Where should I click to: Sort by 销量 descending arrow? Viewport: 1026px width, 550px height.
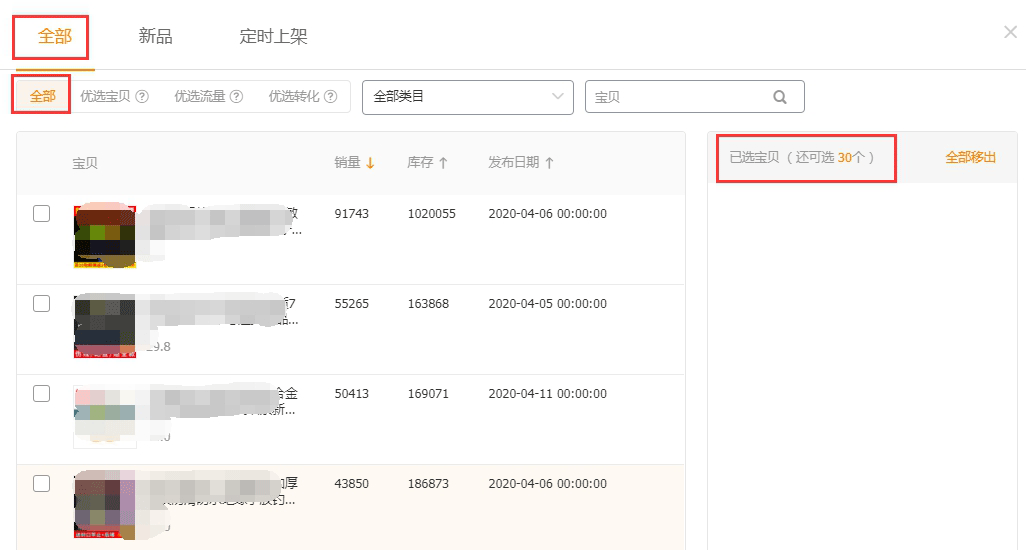pyautogui.click(x=370, y=163)
